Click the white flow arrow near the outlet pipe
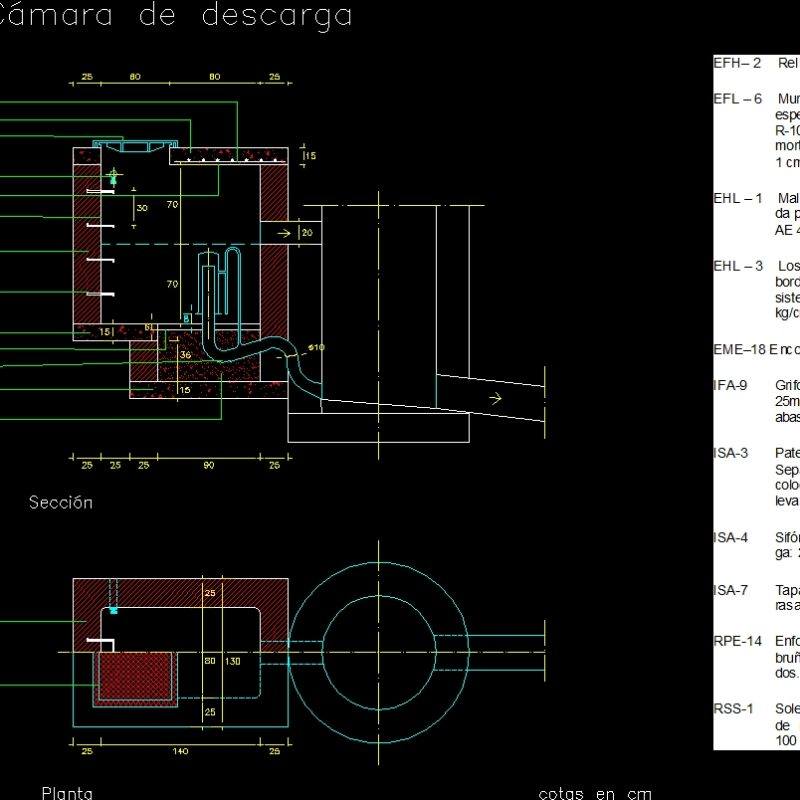The image size is (800, 800). point(496,397)
